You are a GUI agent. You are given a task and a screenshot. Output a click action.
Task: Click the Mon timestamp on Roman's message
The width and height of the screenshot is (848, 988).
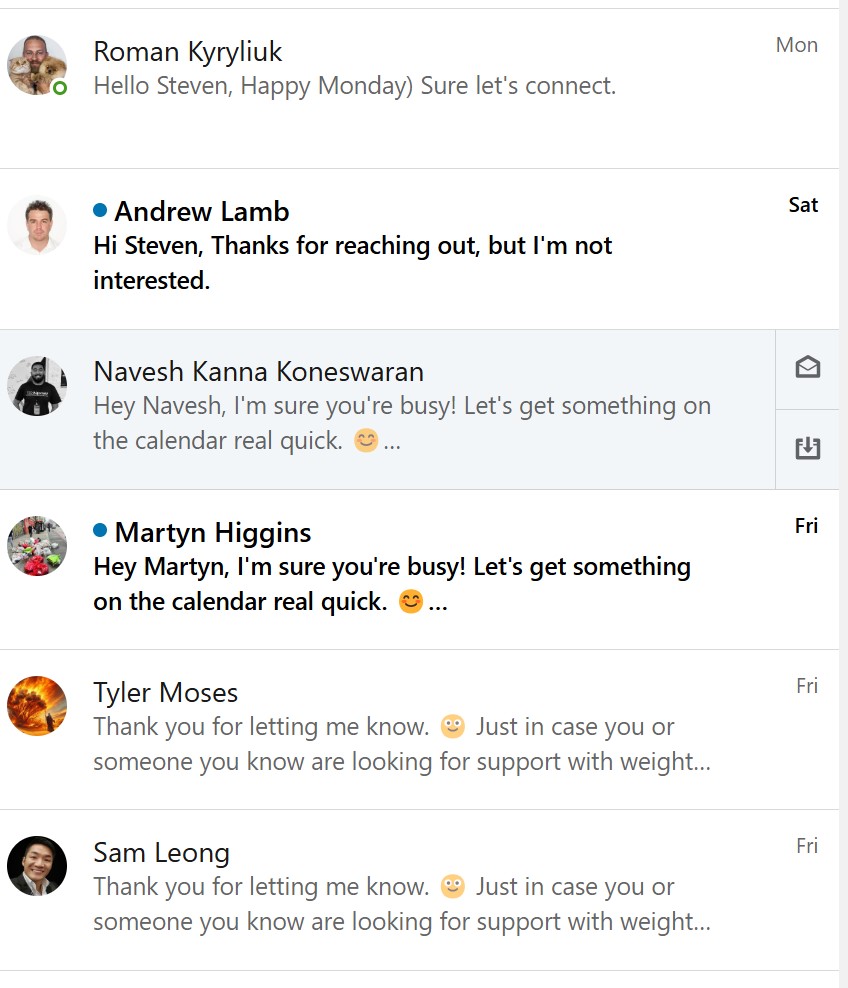(796, 45)
